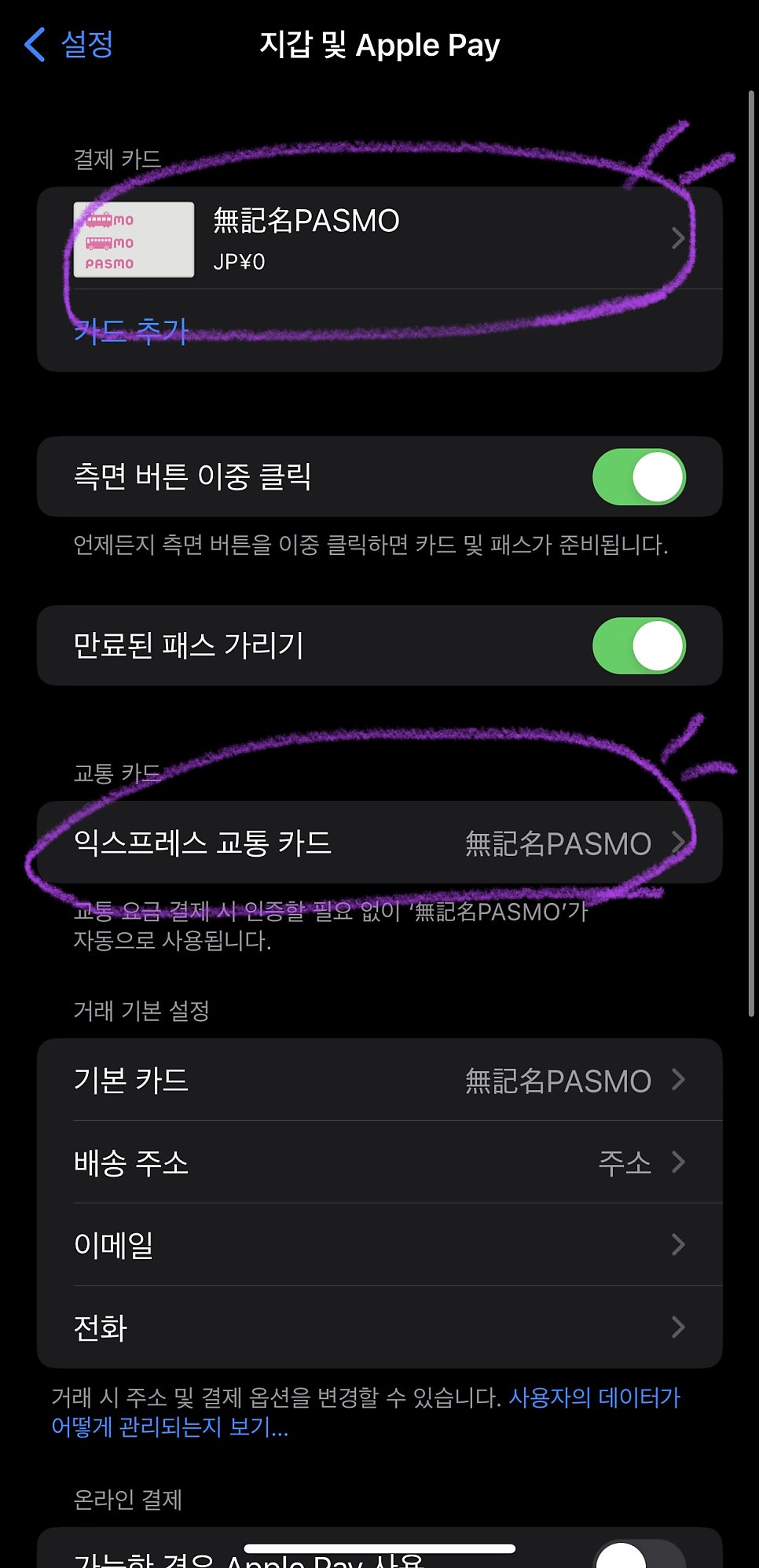Image resolution: width=759 pixels, height=1568 pixels.
Task: Toggle 측면 버튼 이중 클릭 switch
Action: coord(639,477)
